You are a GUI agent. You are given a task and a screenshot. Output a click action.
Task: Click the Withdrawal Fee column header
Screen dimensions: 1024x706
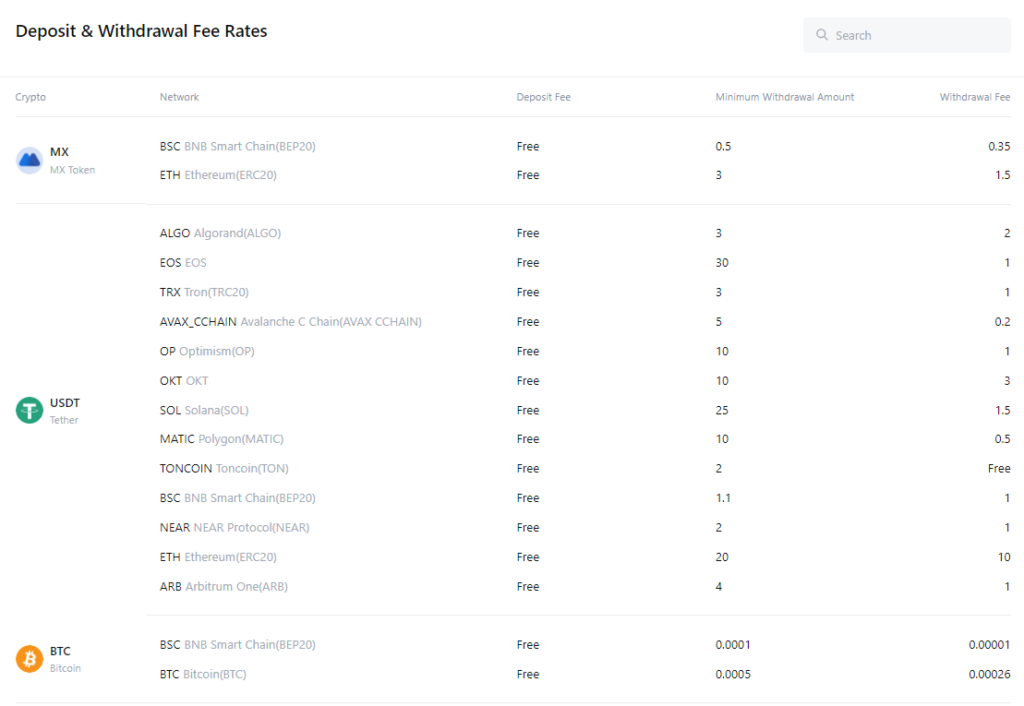coord(975,97)
